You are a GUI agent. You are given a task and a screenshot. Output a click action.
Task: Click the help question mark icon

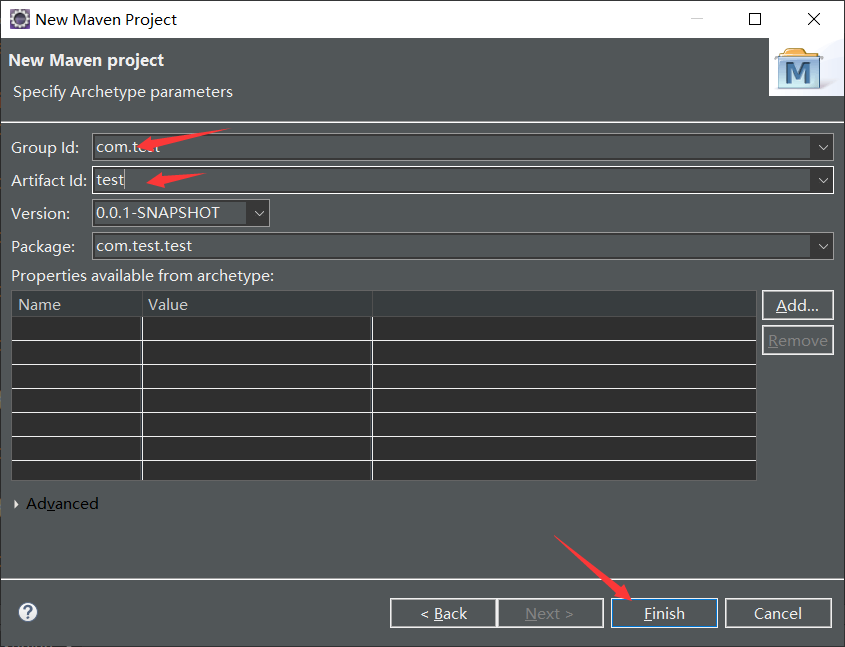pos(28,612)
